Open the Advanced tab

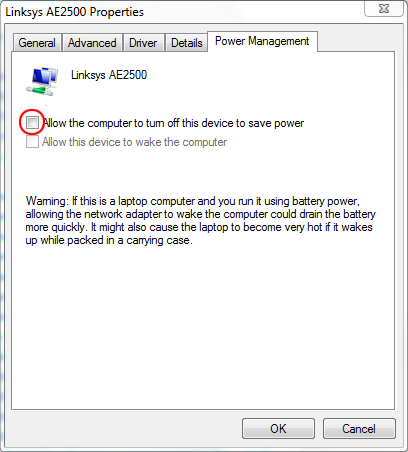pyautogui.click(x=92, y=43)
